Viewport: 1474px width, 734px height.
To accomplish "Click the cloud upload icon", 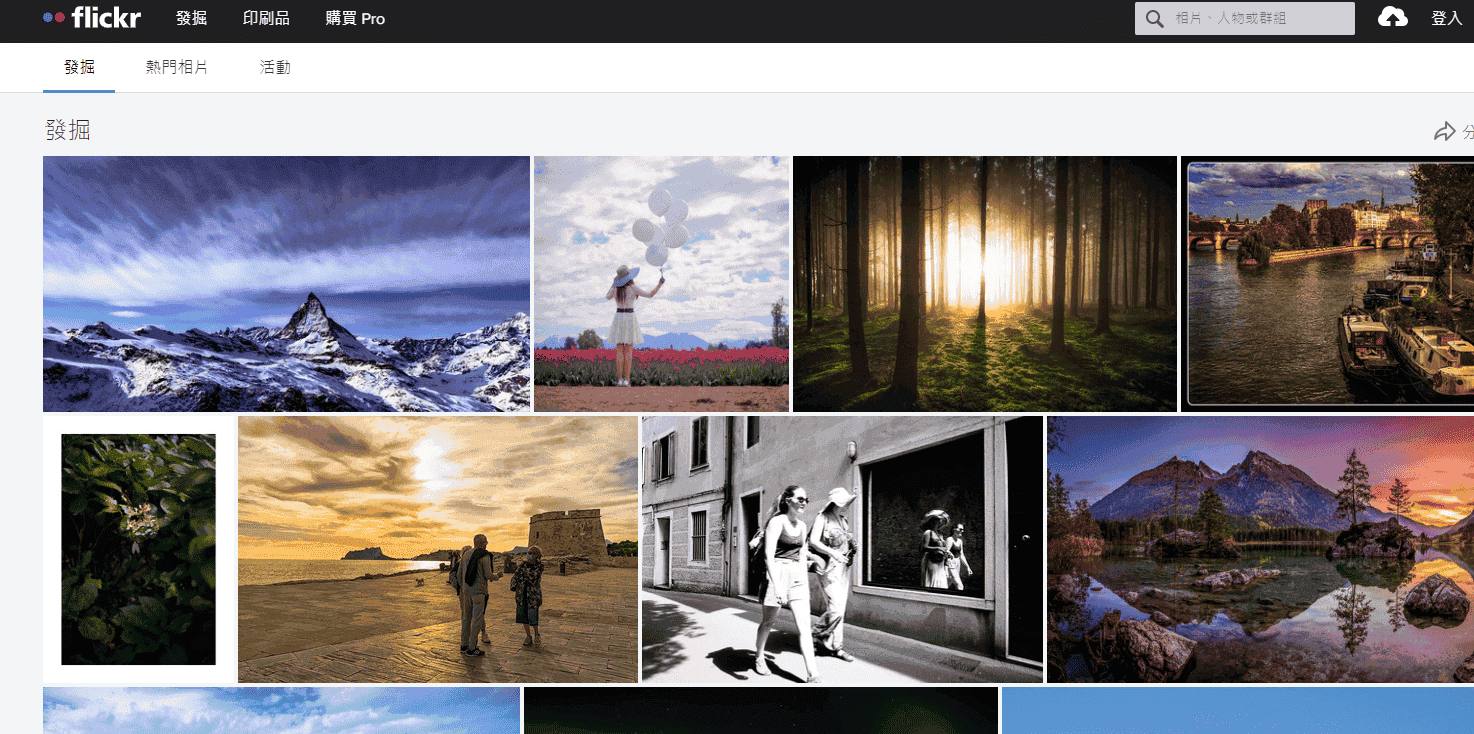I will pos(1393,18).
